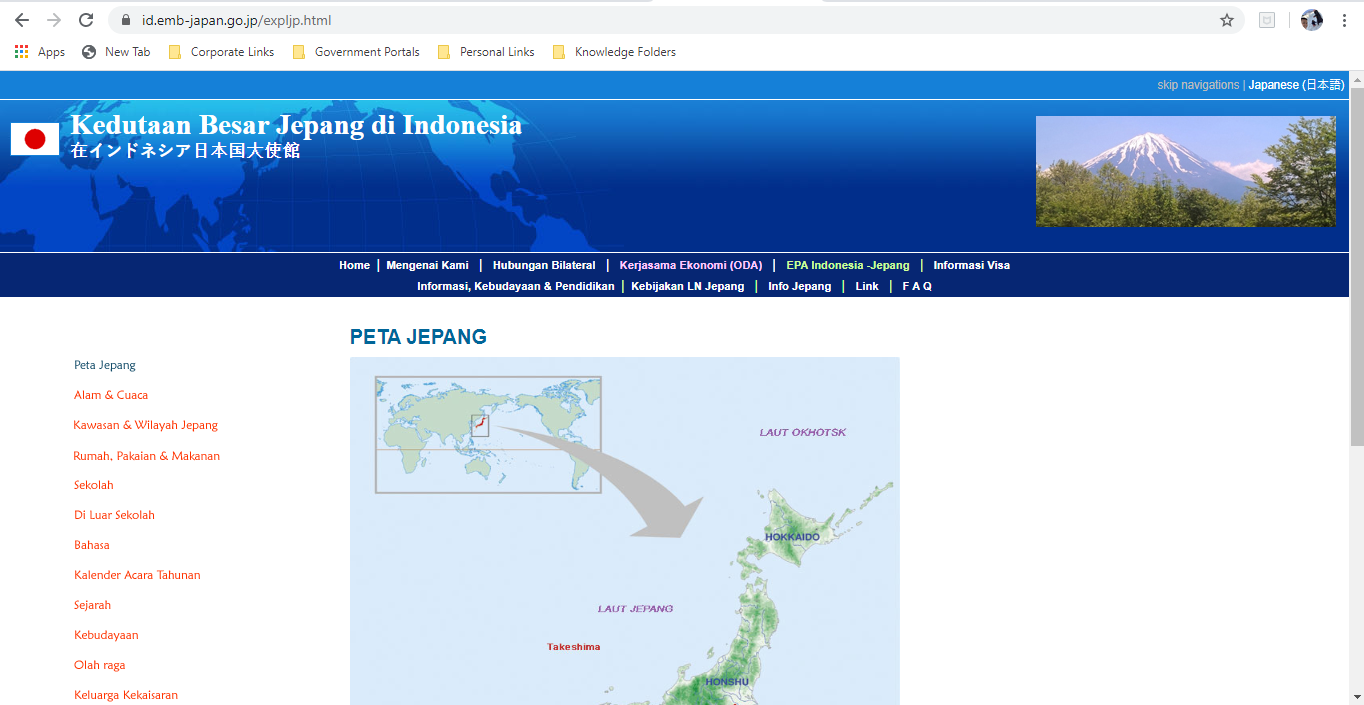Go to Kerjasama Ekonomi (ODA) page
The width and height of the screenshot is (1364, 705).
pos(690,265)
